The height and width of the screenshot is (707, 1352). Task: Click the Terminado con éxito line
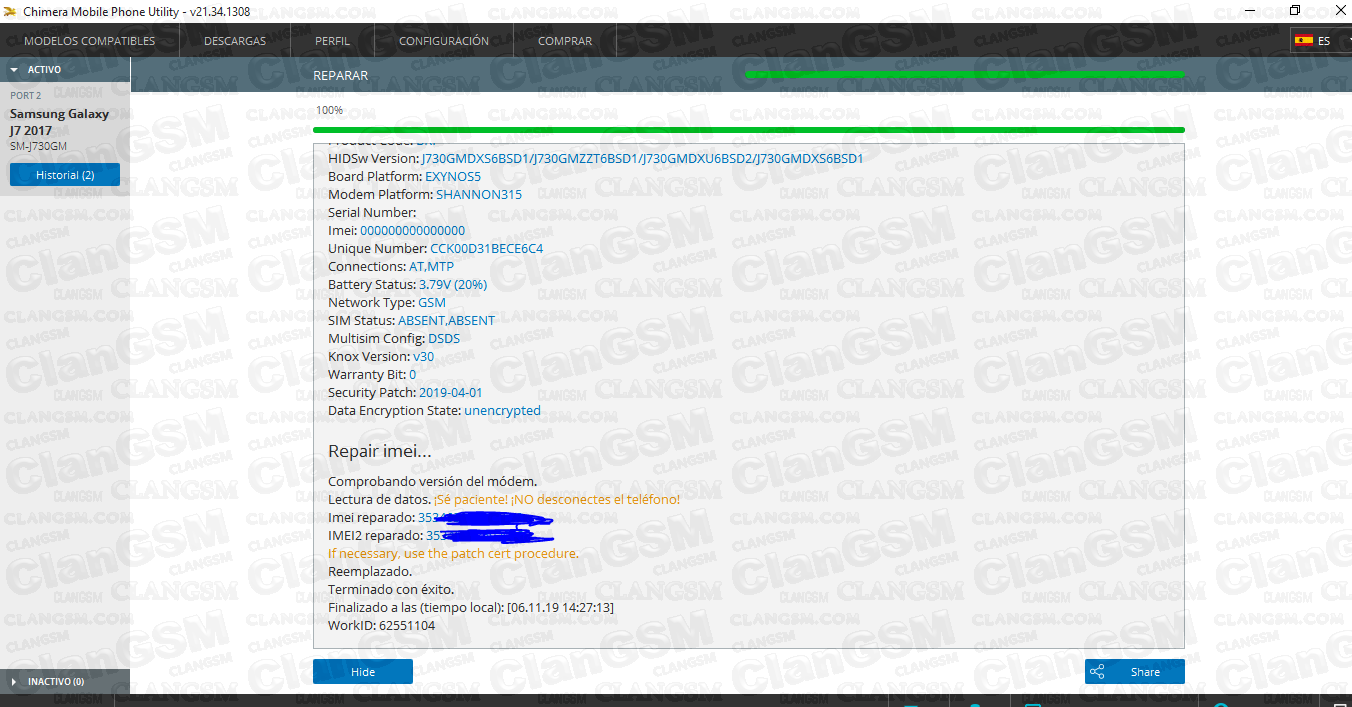[391, 590]
